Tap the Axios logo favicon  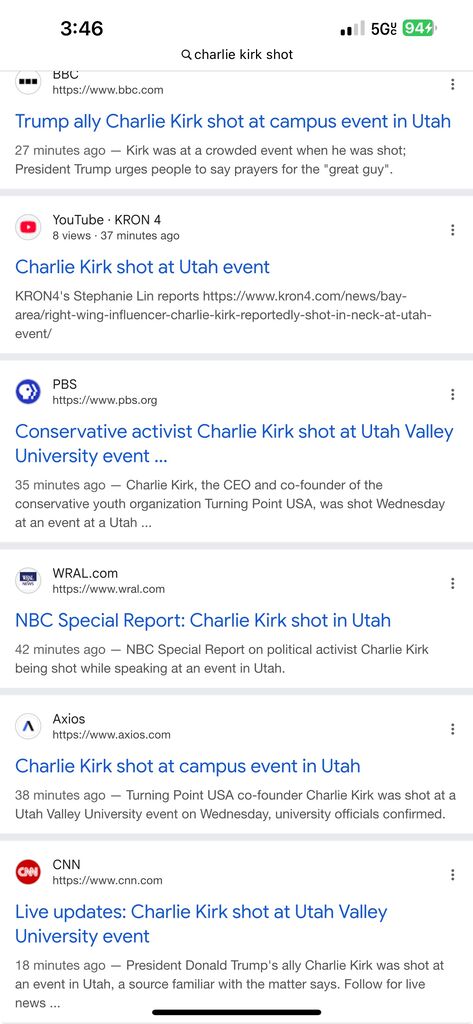tap(28, 726)
